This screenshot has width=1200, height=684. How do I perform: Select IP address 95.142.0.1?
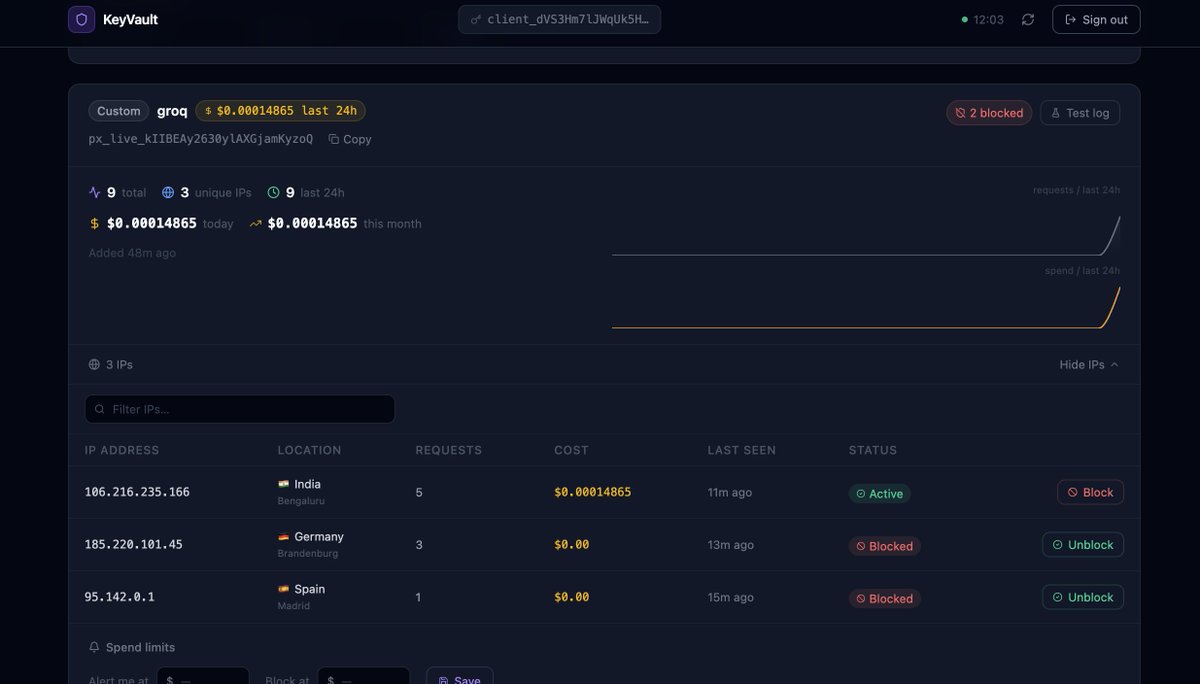coord(120,597)
